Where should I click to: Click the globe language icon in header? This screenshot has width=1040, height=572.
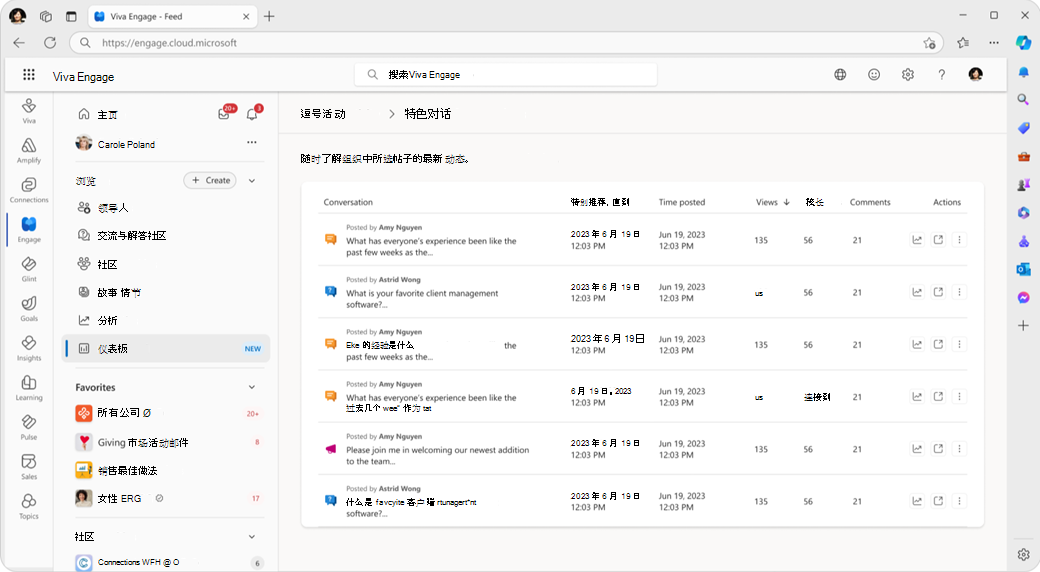pyautogui.click(x=840, y=74)
